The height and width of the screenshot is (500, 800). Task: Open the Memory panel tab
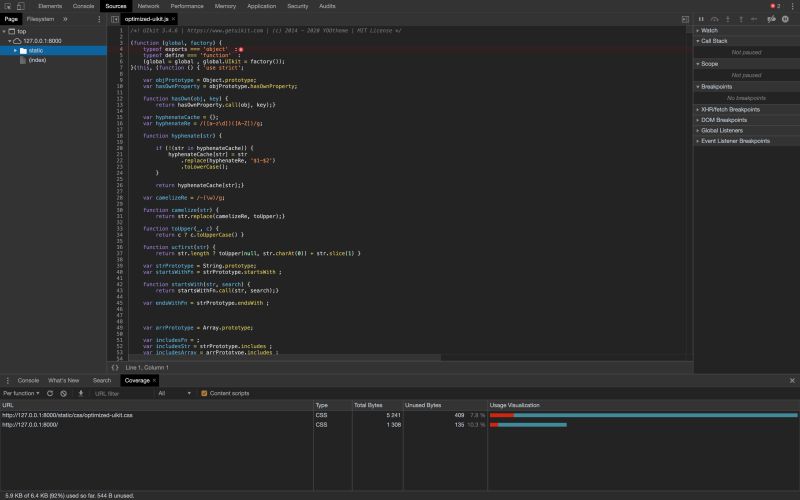click(225, 6)
